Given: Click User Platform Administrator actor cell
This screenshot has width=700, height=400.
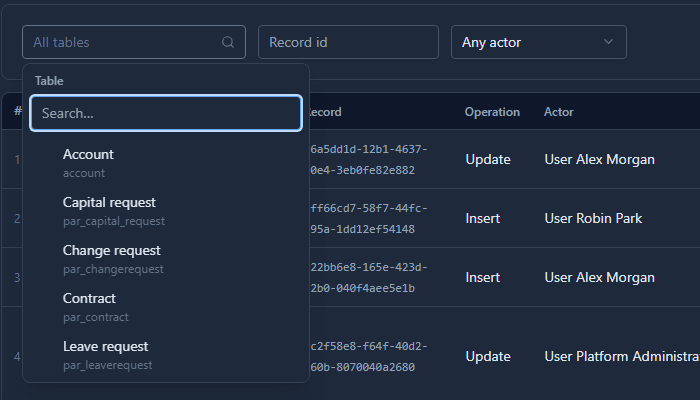Looking at the screenshot, I should coord(622,356).
